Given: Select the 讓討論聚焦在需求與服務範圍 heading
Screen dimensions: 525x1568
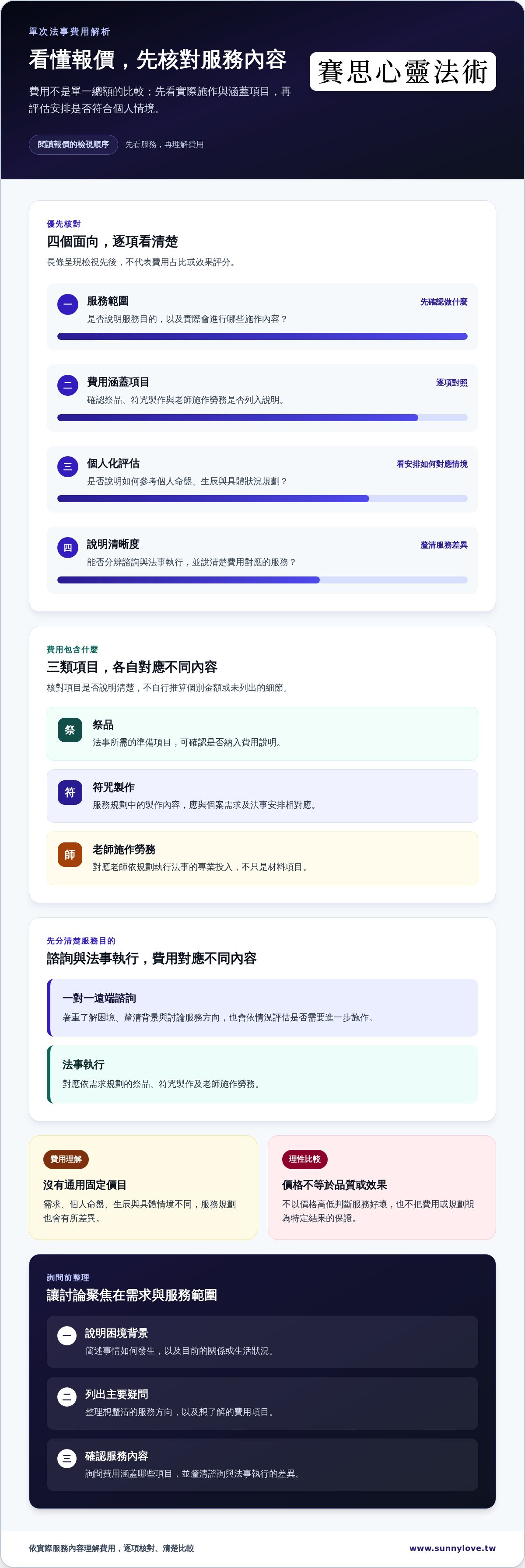Looking at the screenshot, I should tap(132, 1296).
